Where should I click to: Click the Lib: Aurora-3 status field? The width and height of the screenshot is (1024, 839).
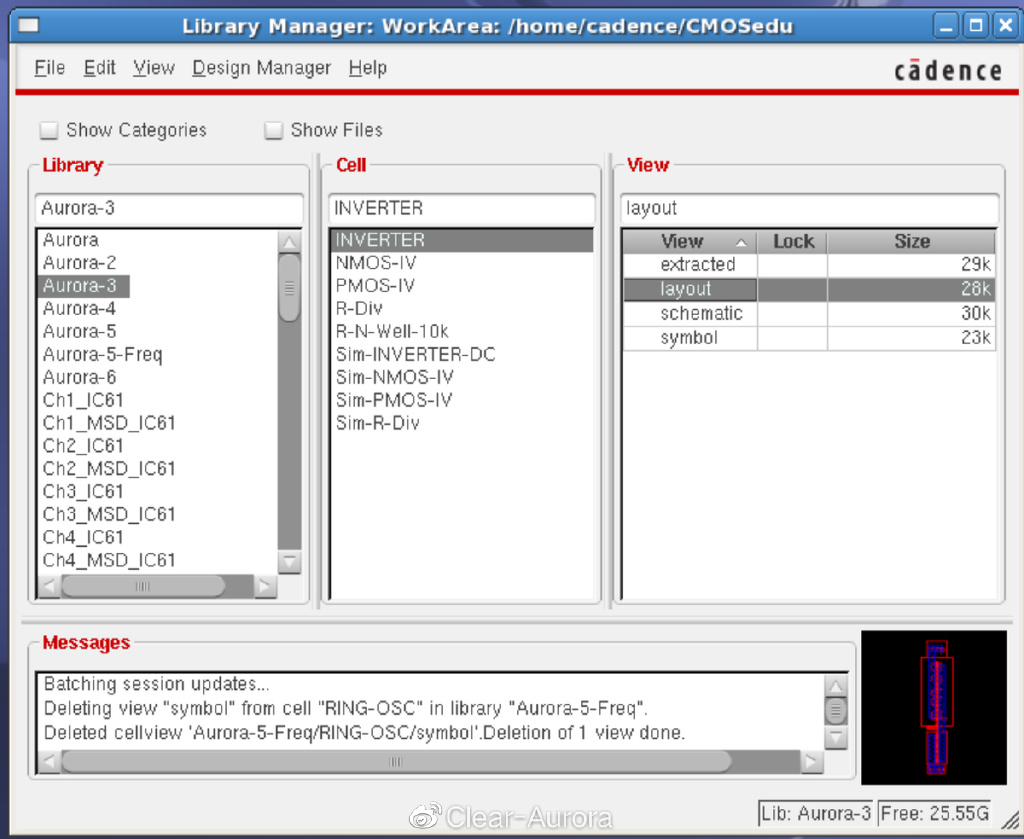point(816,814)
